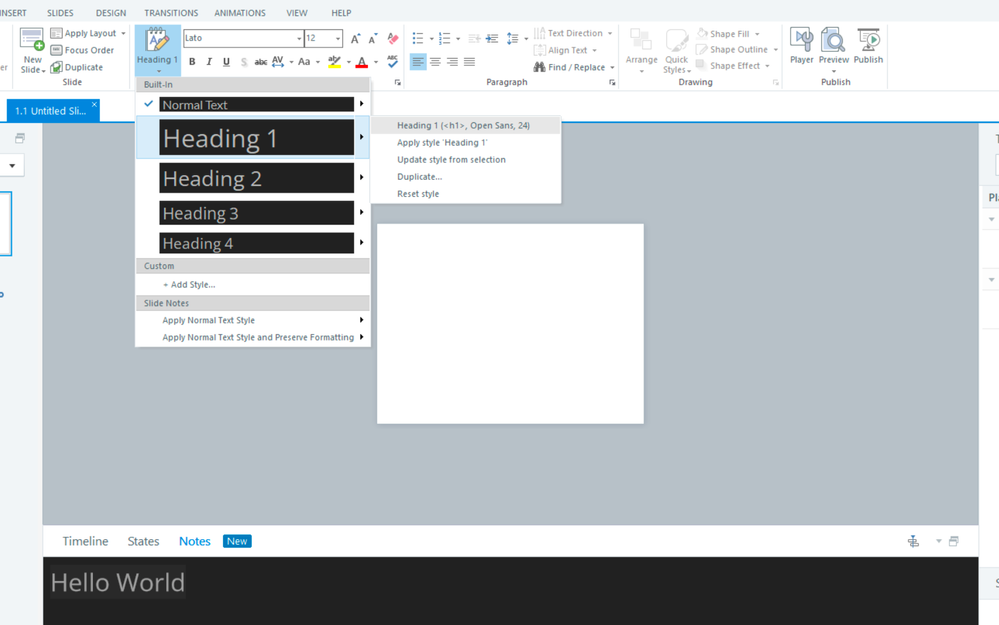
Task: Toggle Bold formatting
Action: coord(192,62)
